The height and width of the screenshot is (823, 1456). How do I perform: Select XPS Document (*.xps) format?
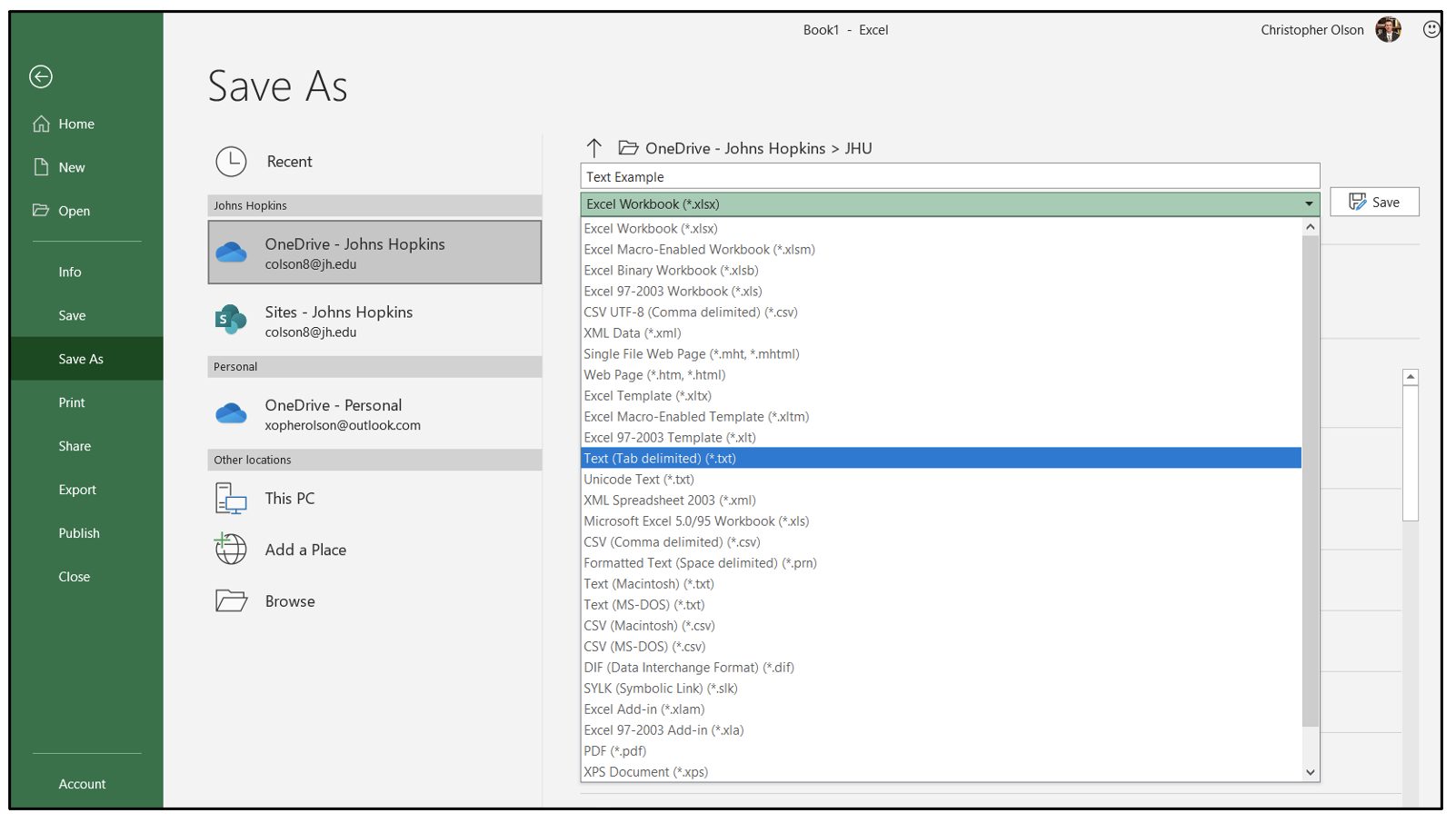pyautogui.click(x=941, y=771)
